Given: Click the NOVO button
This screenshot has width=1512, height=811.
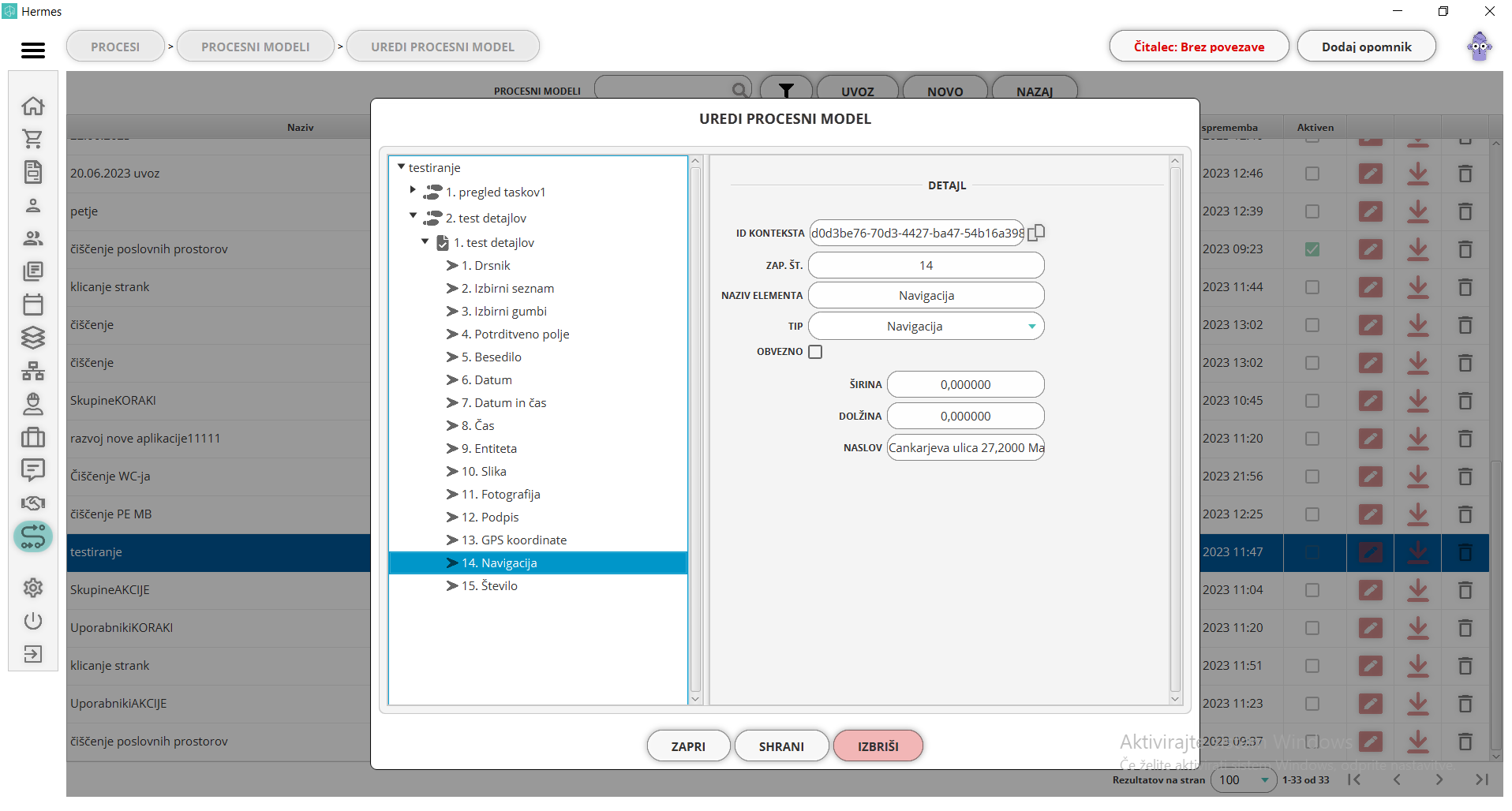Looking at the screenshot, I should click(945, 91).
